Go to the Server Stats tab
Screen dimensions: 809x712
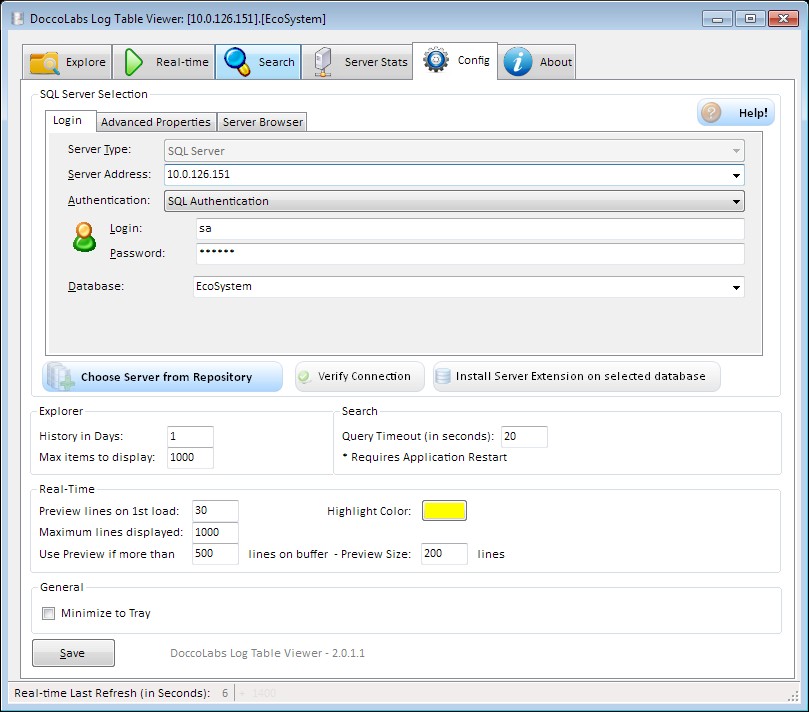click(x=357, y=62)
